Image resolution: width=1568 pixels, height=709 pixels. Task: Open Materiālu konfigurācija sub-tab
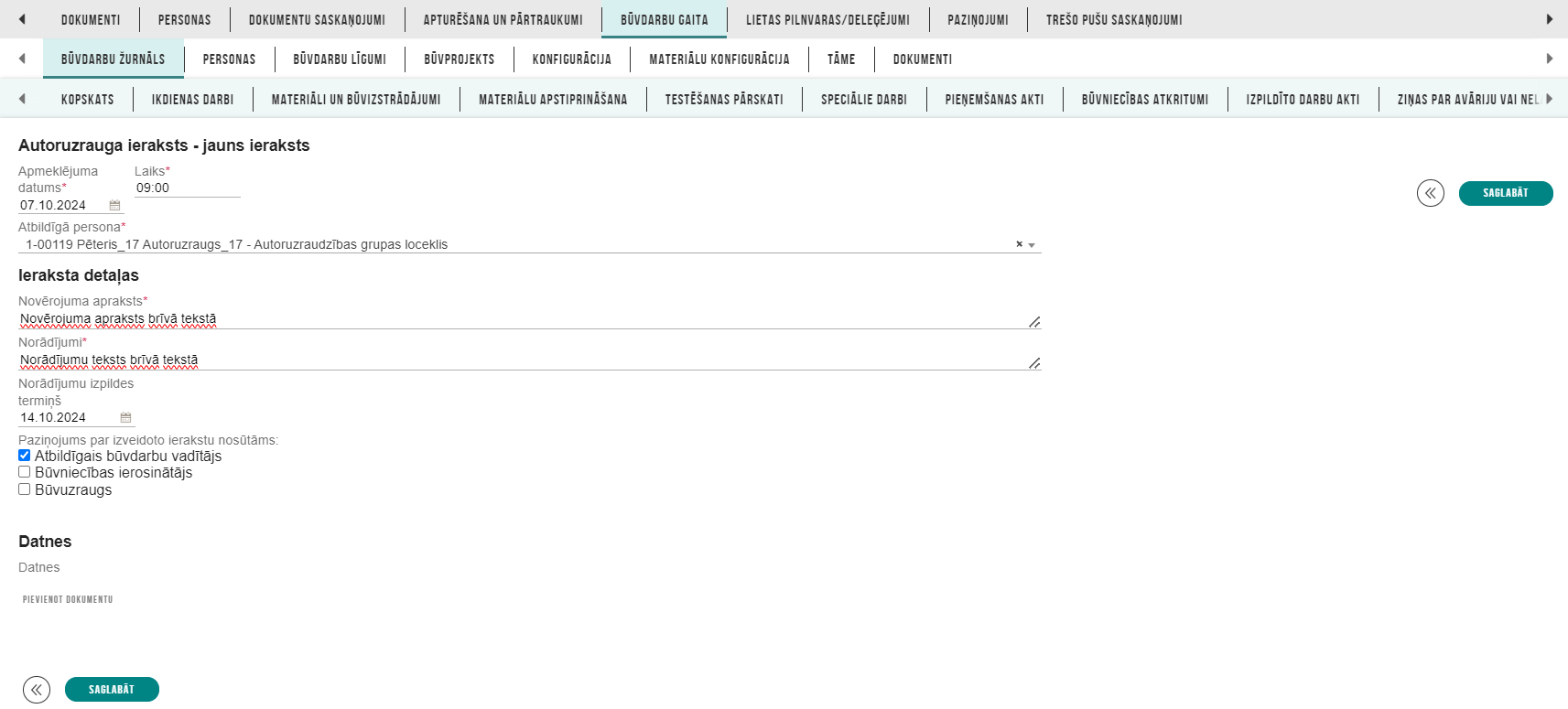[719, 59]
